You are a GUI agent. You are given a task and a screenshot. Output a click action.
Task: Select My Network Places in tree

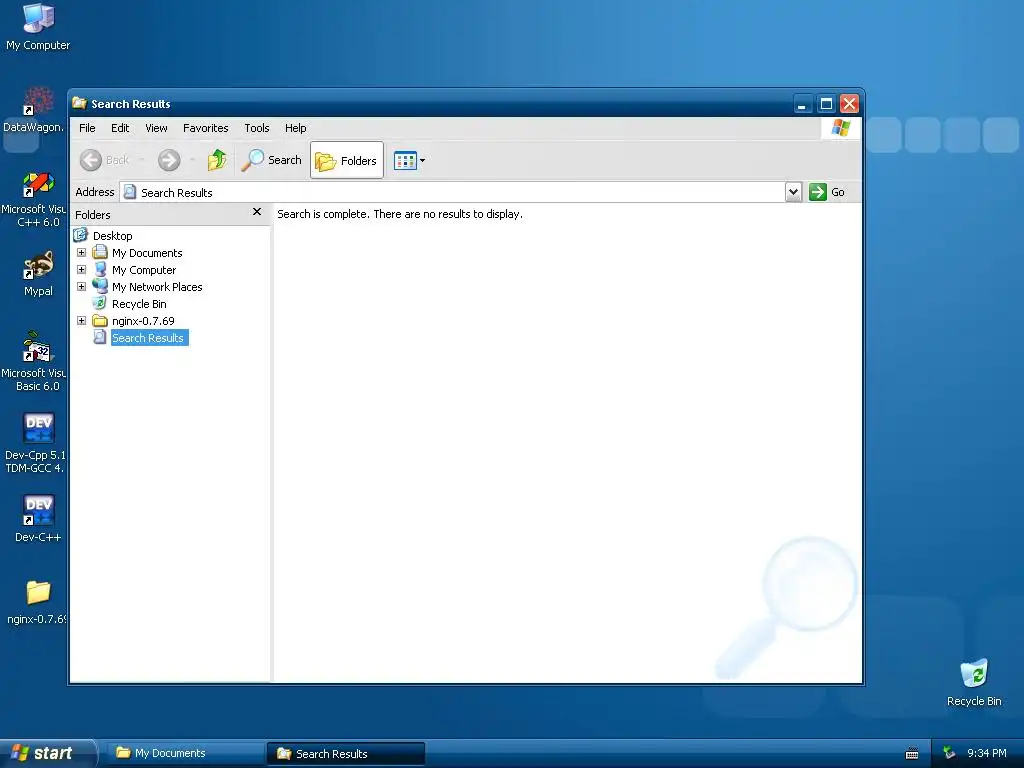tap(157, 287)
